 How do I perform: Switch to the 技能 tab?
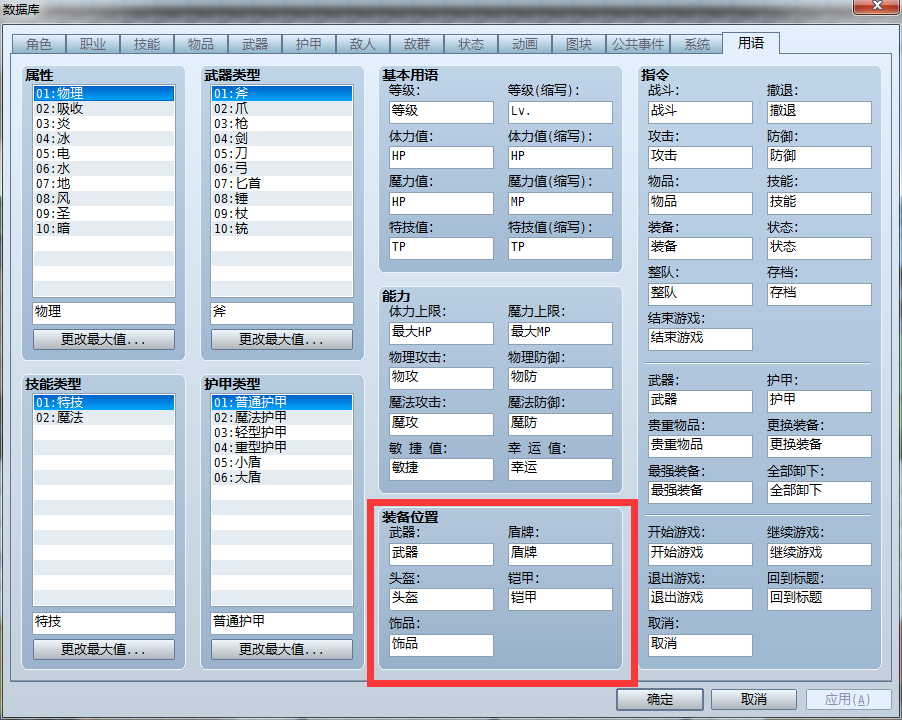[x=147, y=44]
